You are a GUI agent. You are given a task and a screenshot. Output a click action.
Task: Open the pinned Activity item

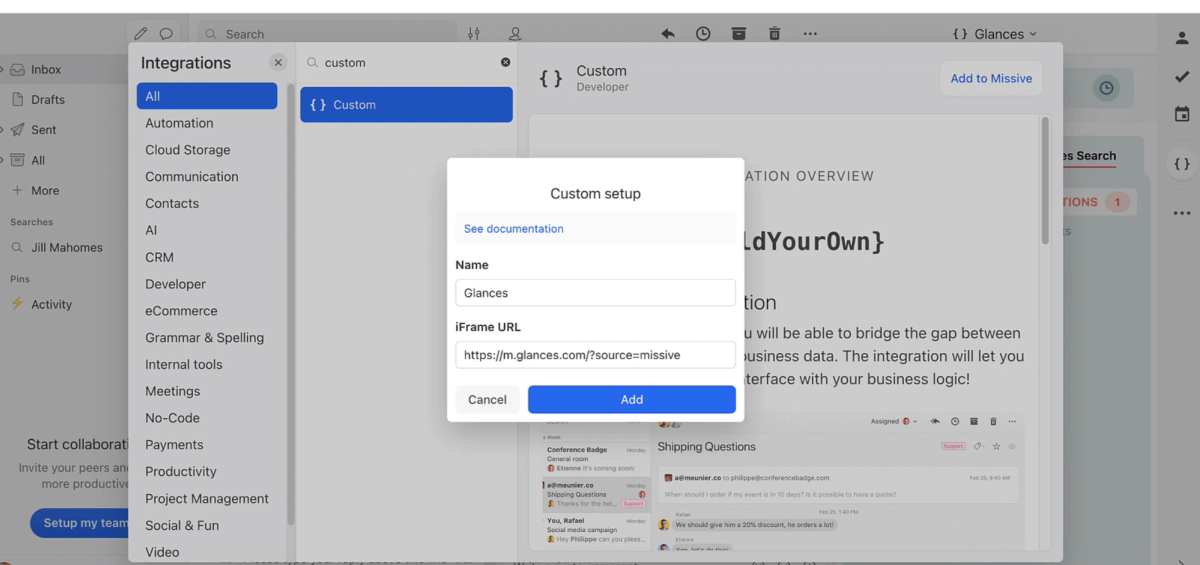pyautogui.click(x=51, y=305)
